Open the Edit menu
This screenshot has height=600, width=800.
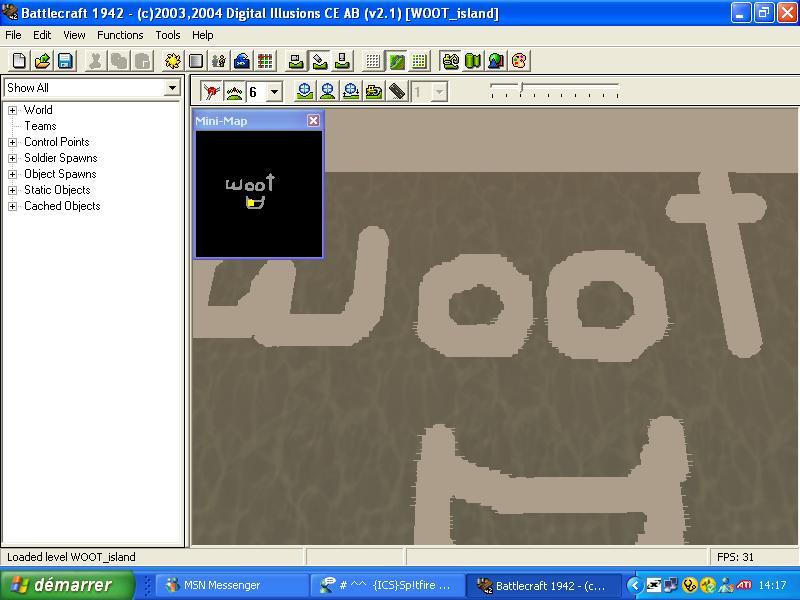click(x=42, y=35)
